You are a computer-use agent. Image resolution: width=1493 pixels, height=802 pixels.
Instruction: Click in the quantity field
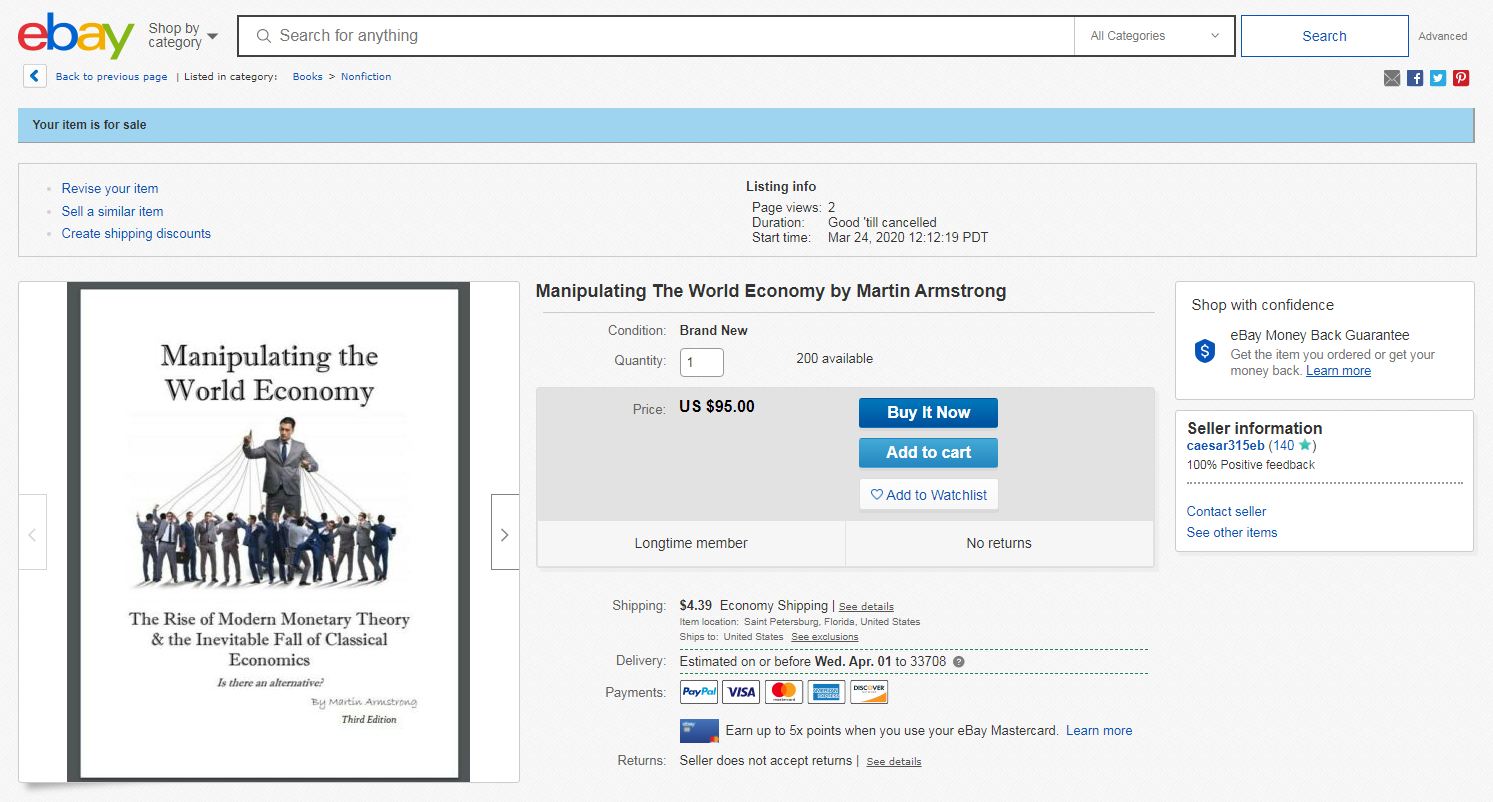click(x=701, y=361)
